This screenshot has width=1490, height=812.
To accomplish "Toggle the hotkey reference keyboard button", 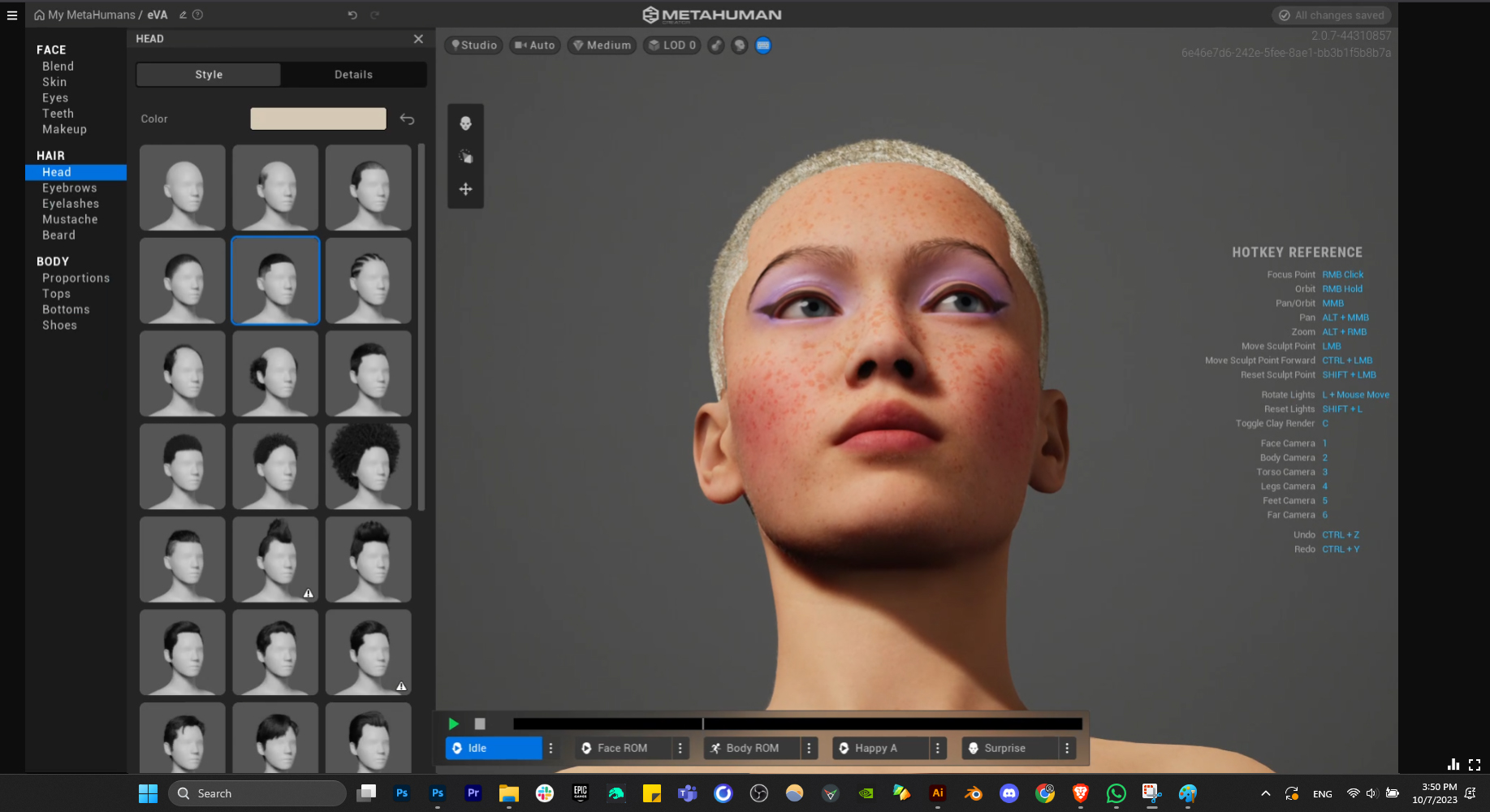I will click(763, 45).
